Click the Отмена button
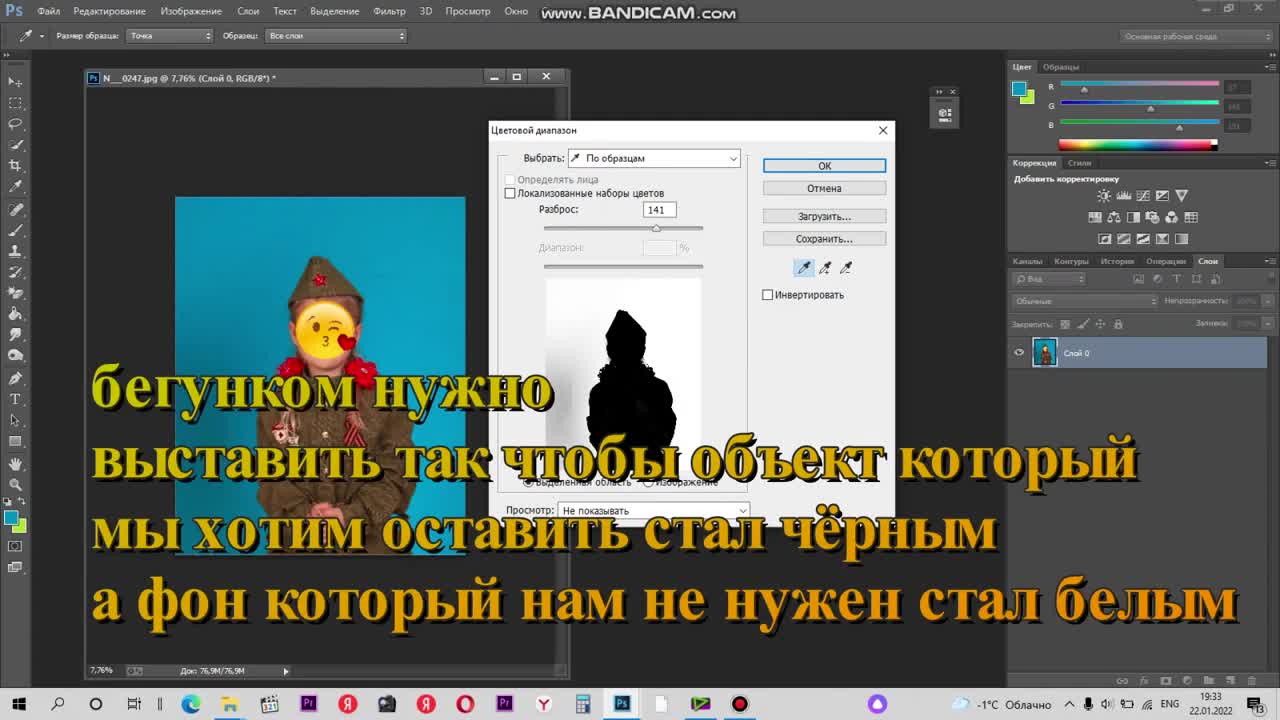Viewport: 1280px width, 720px height. pyautogui.click(x=824, y=188)
